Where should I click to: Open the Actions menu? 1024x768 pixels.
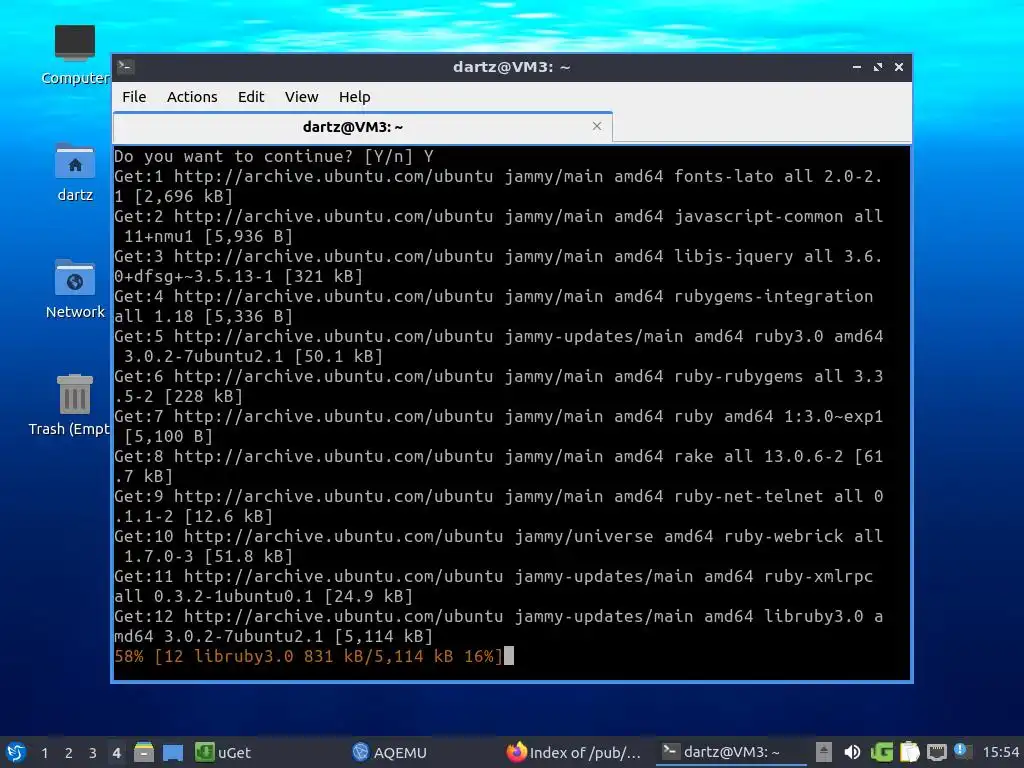192,97
